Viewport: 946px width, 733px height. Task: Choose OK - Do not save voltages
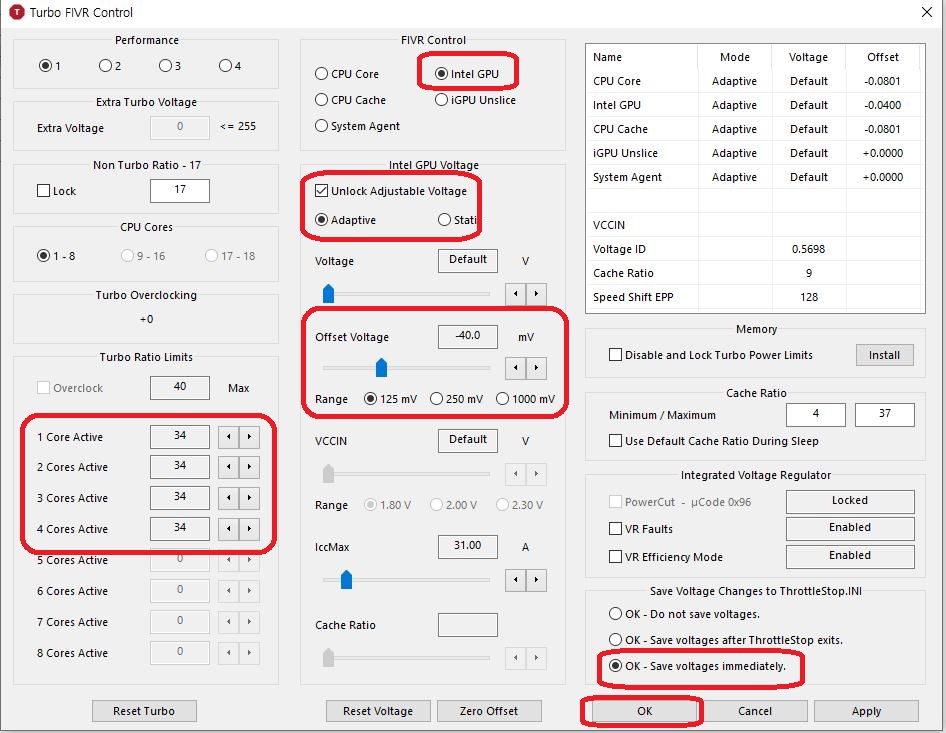pyautogui.click(x=684, y=614)
